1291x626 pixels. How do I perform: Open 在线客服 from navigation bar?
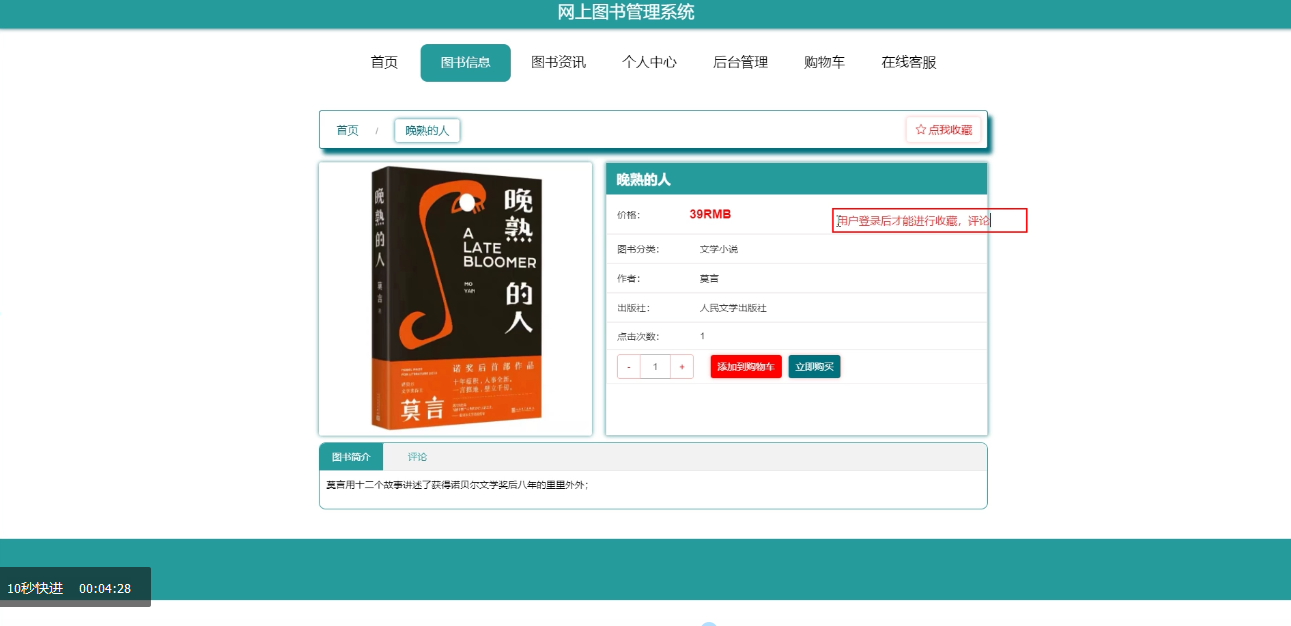[908, 62]
